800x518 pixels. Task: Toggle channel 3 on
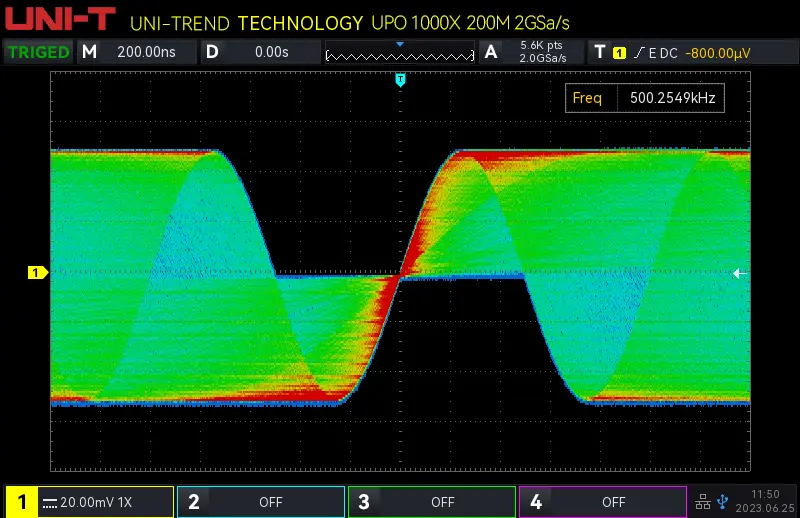pyautogui.click(x=432, y=502)
